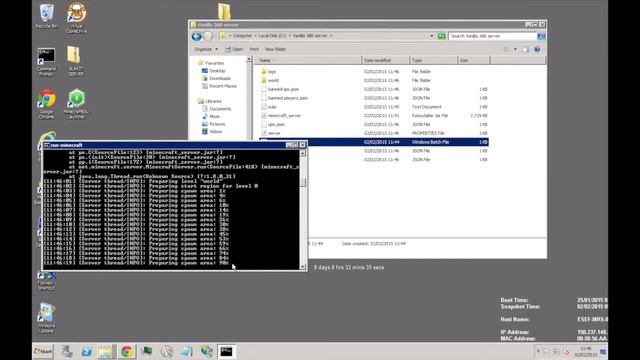
Task: Open Windows Explorer taskbar icon
Action: 106,351
